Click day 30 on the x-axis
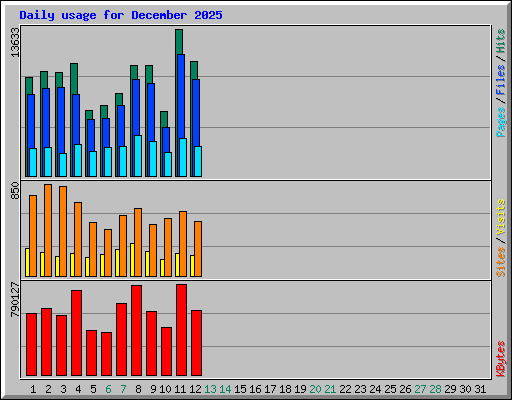512x400 pixels. (x=465, y=389)
